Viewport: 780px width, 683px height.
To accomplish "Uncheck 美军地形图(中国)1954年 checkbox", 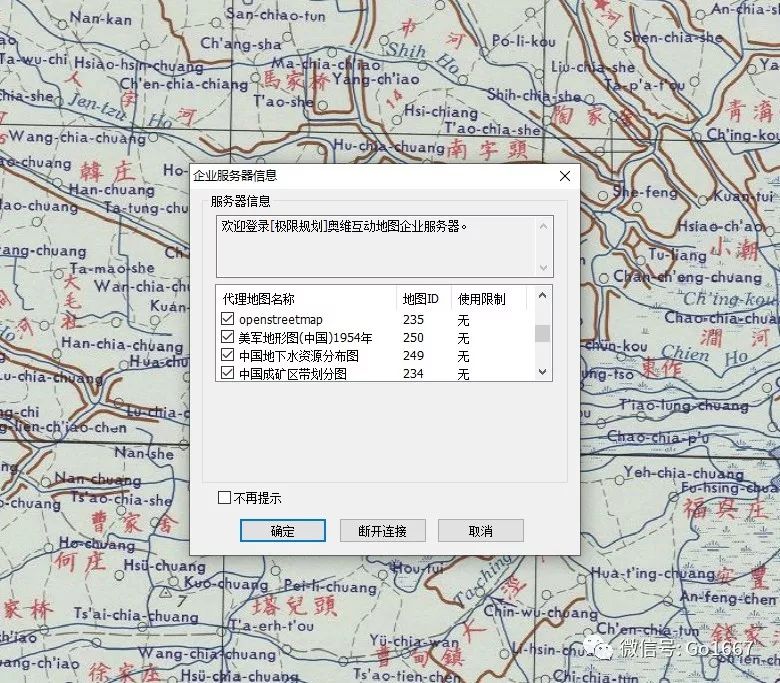I will [227, 337].
